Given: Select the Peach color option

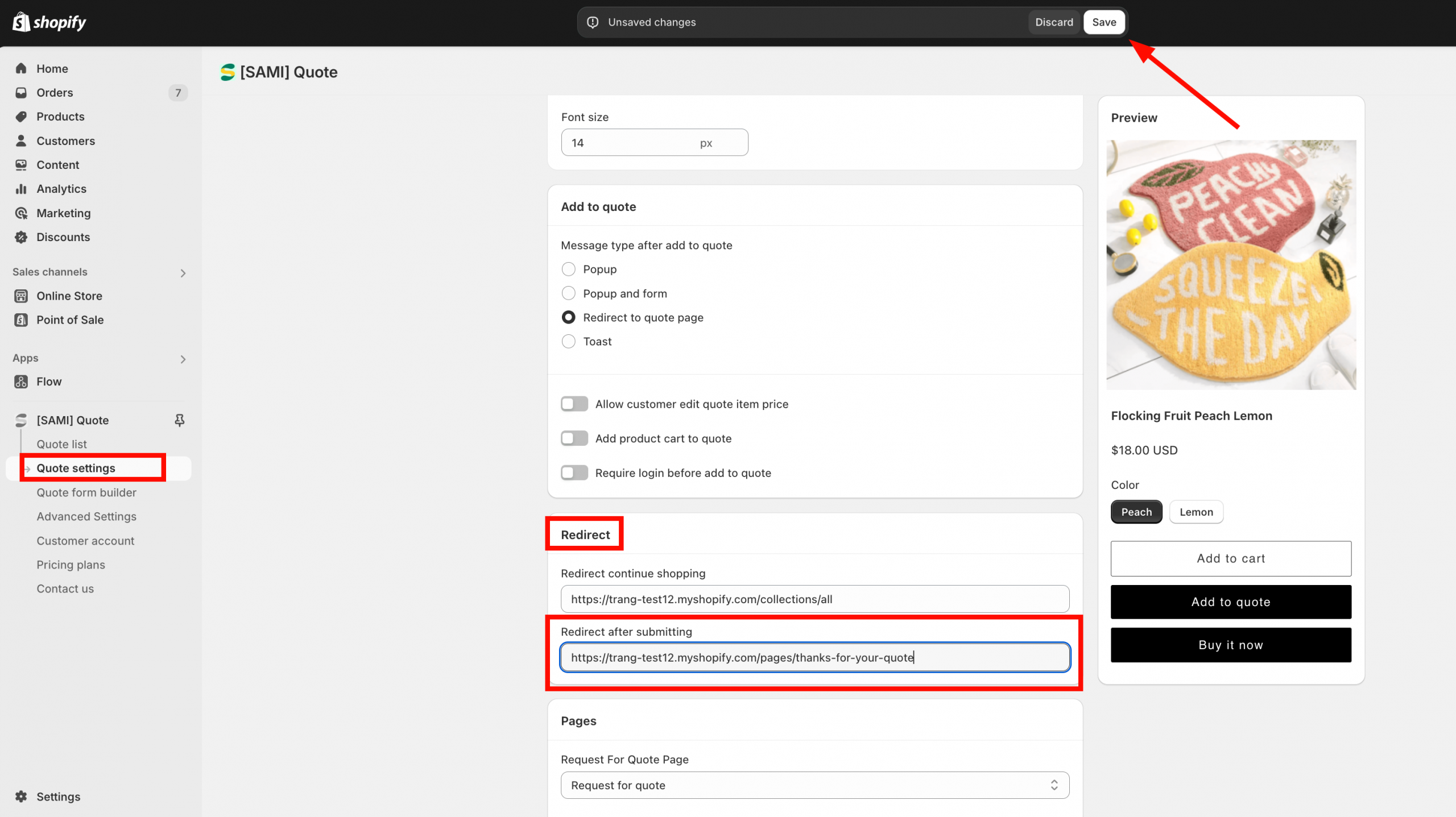Looking at the screenshot, I should 1136,512.
